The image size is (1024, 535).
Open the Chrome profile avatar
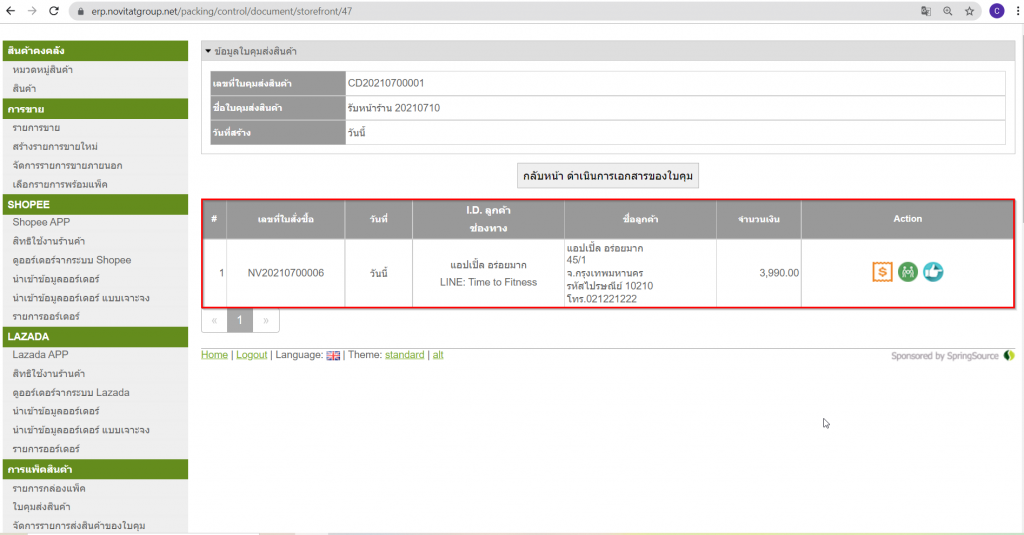point(996,11)
